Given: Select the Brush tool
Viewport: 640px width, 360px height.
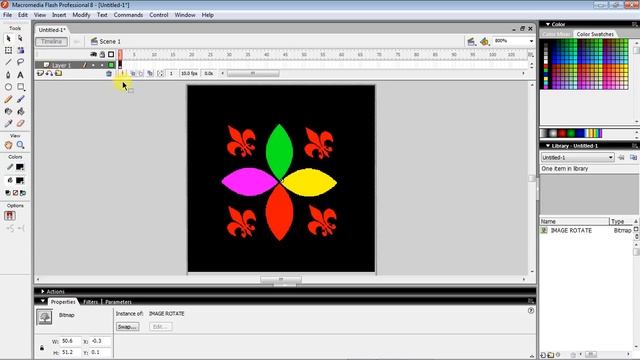Looking at the screenshot, I should (20, 99).
